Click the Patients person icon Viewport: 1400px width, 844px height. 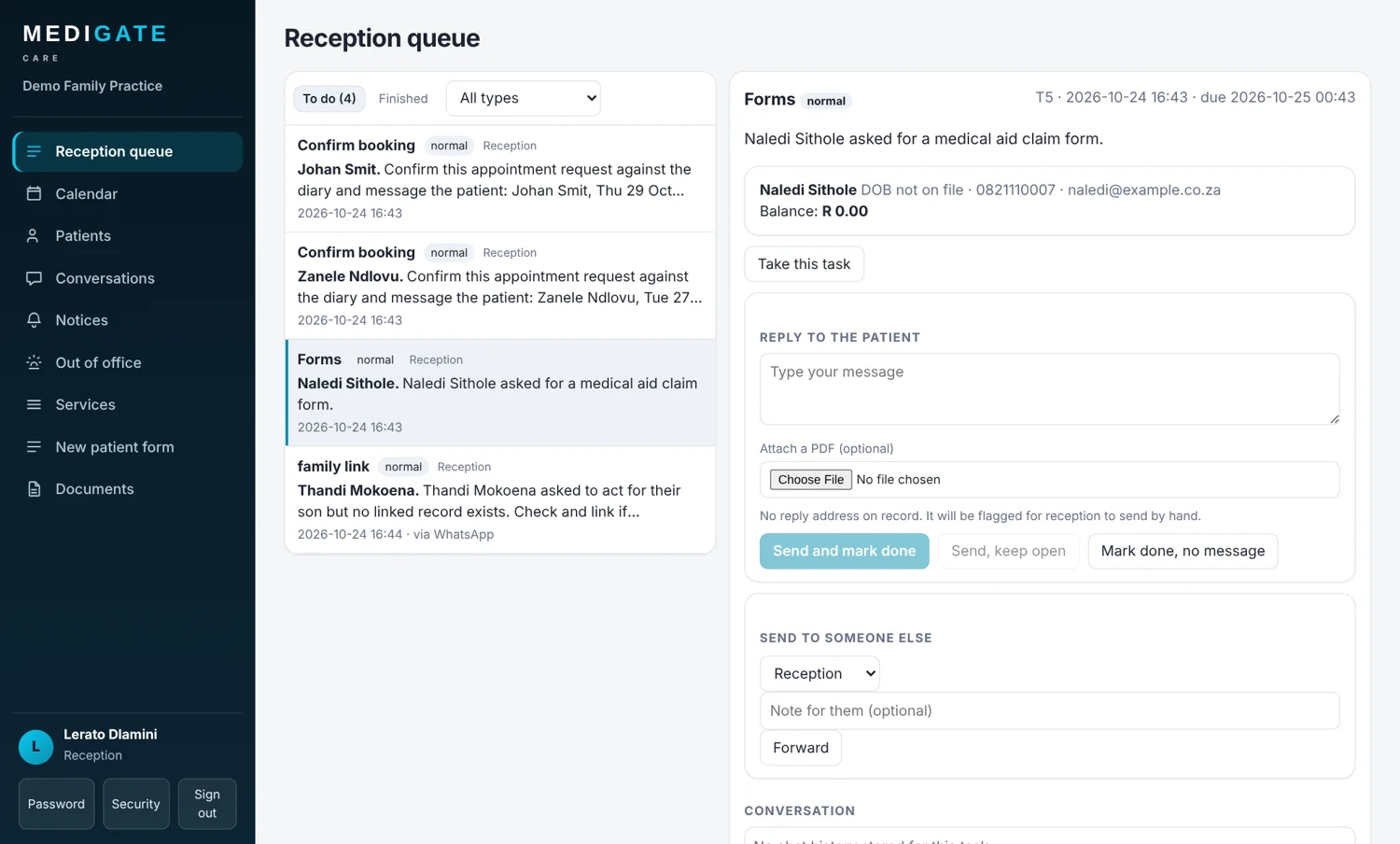pyautogui.click(x=34, y=235)
